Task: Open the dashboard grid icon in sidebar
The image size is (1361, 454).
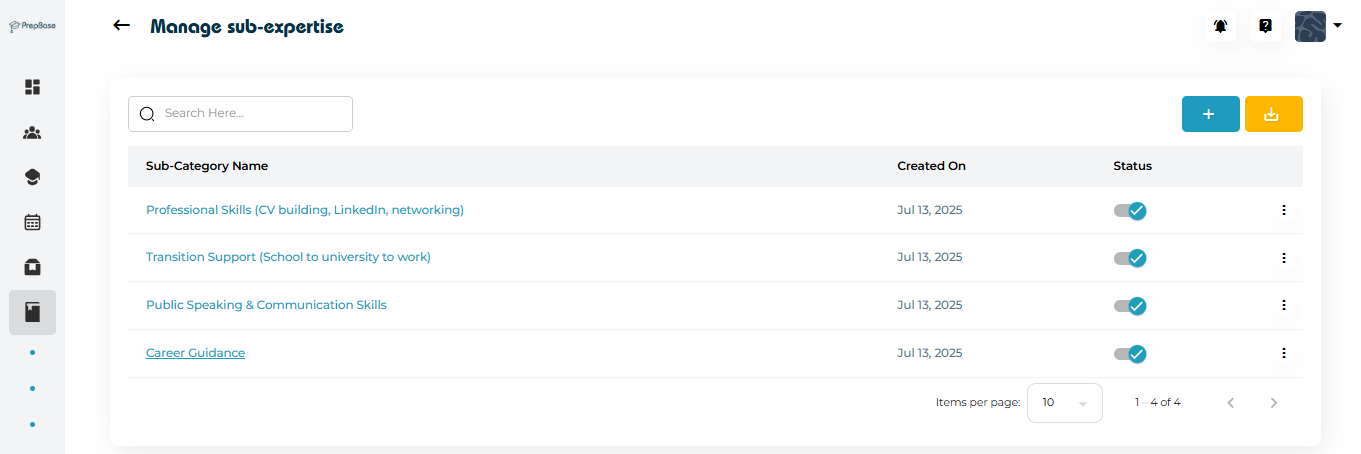Action: coord(32,87)
